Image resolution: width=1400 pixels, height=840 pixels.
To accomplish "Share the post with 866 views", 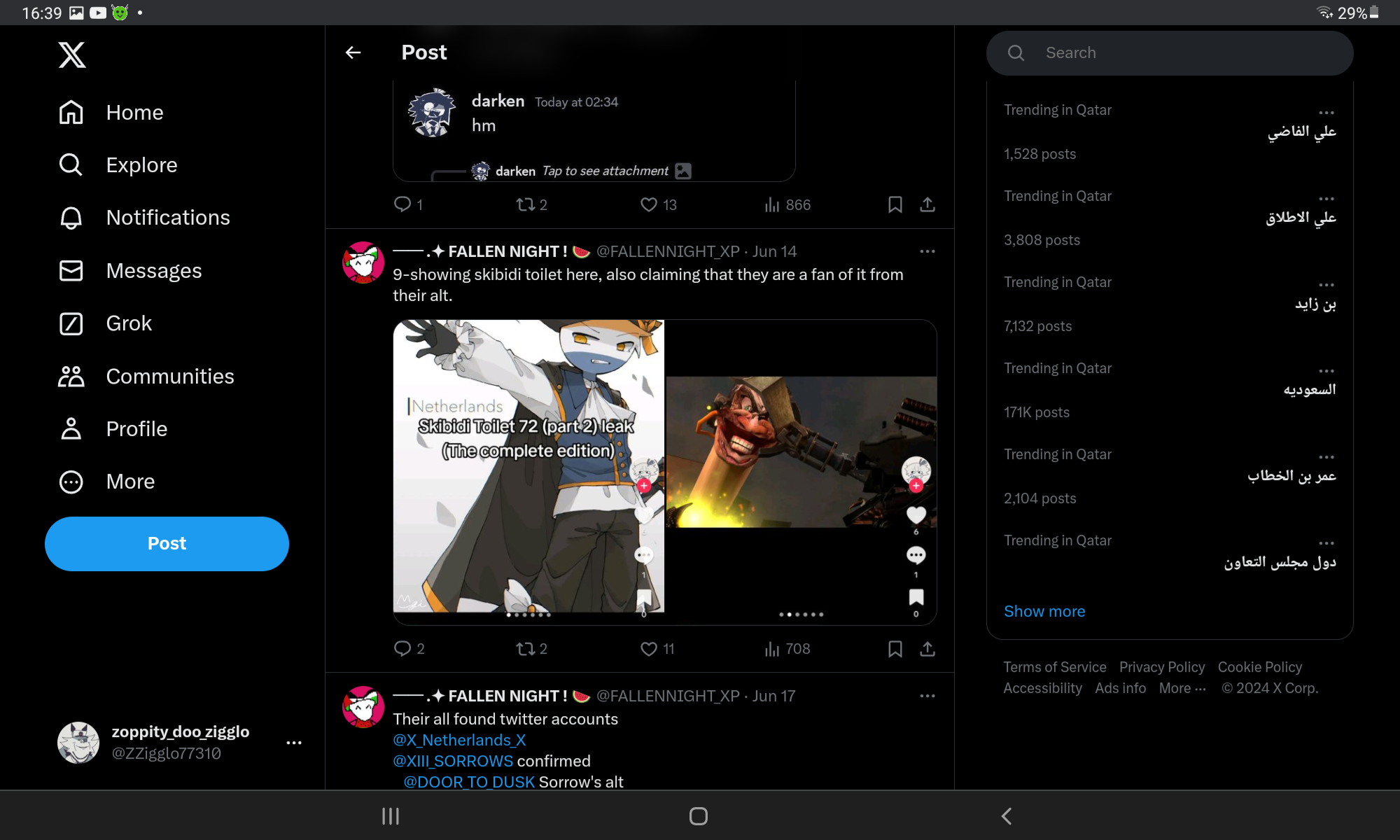I will coord(927,204).
